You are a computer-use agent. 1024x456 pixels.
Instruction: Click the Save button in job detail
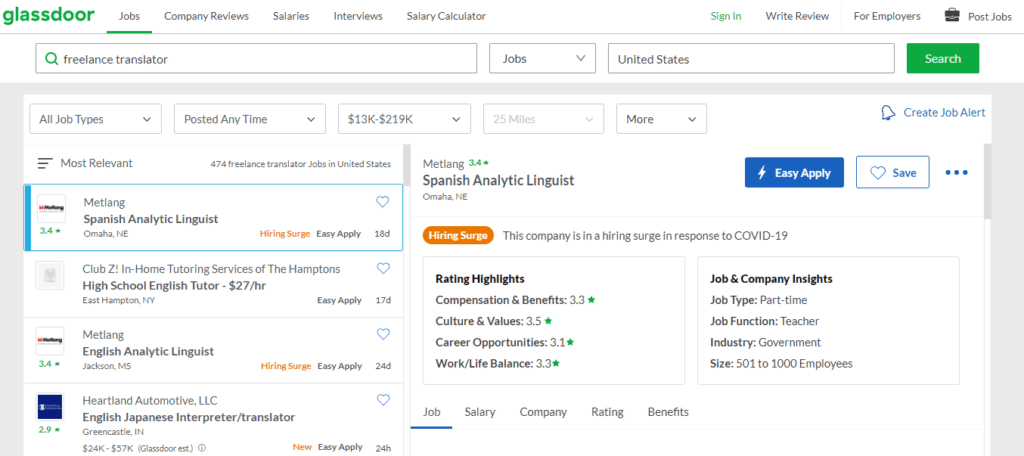[893, 172]
